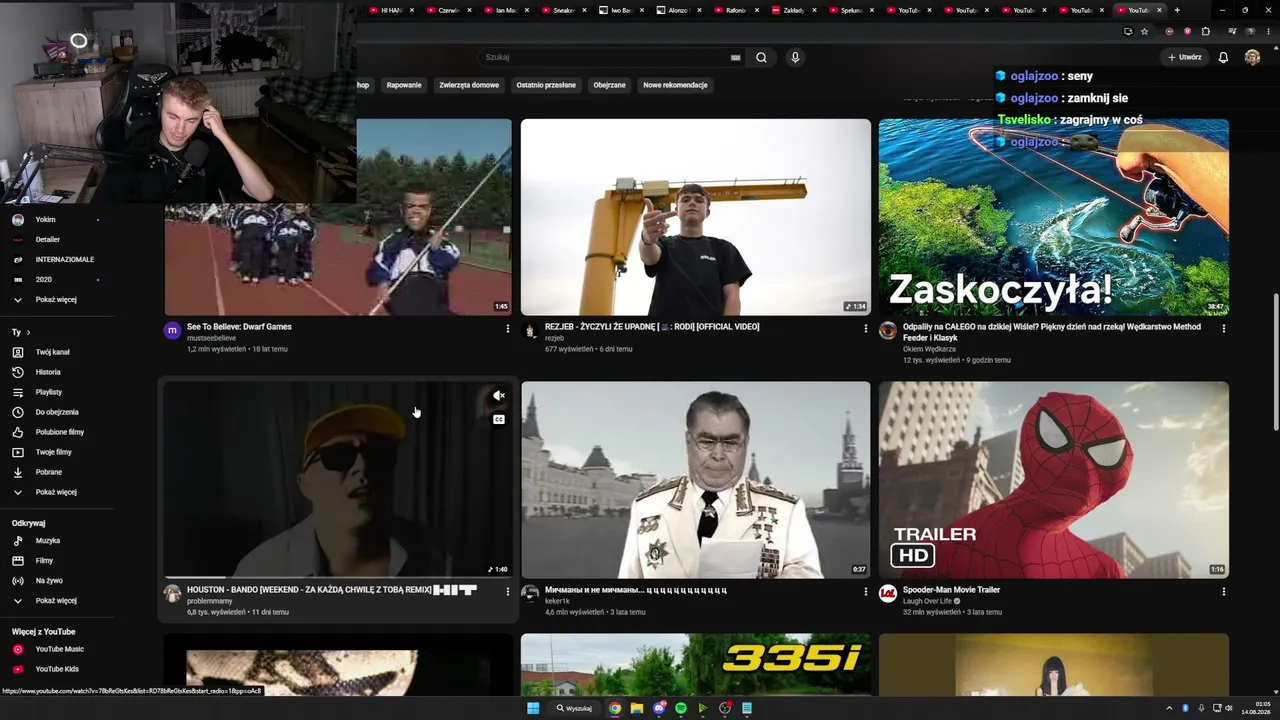This screenshot has width=1280, height=720.
Task: Open the rezjeb channel name link
Action: pos(554,338)
